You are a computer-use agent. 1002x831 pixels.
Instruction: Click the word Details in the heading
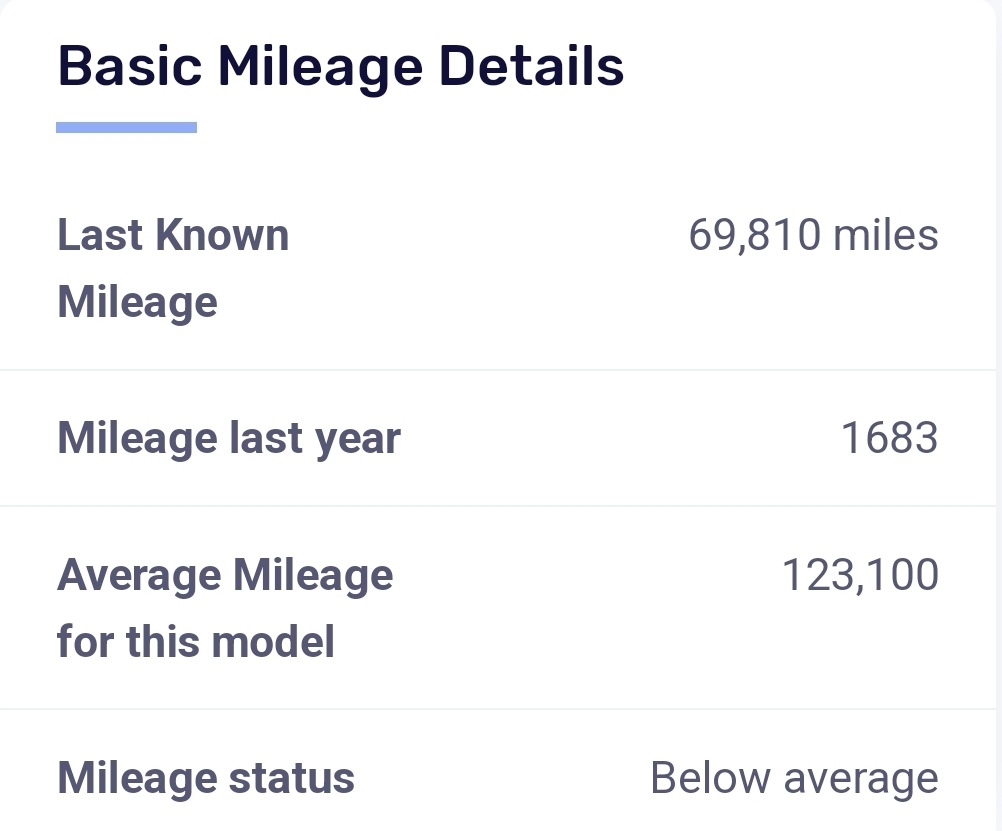532,67
